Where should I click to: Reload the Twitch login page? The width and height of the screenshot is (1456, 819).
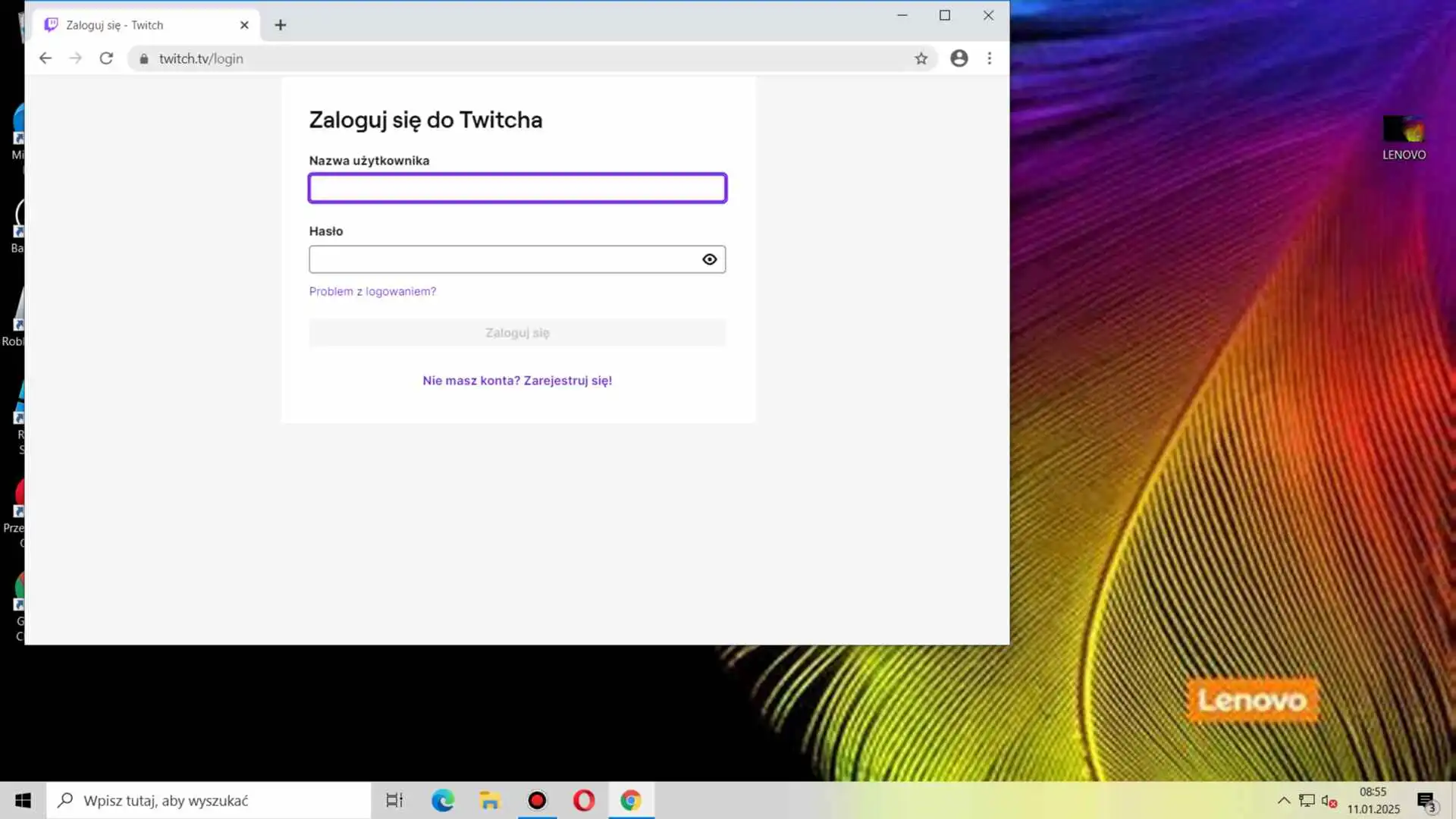(x=106, y=58)
